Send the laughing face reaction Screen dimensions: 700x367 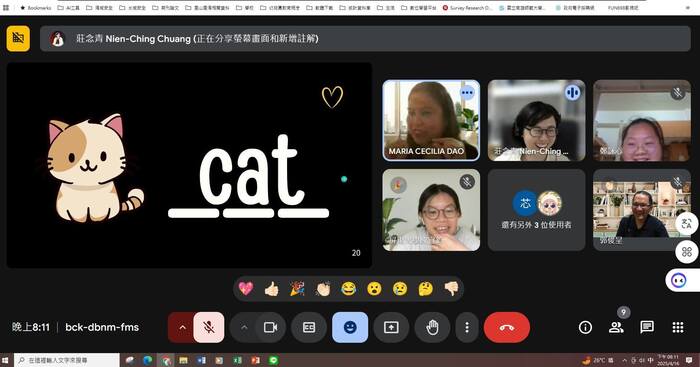click(349, 289)
